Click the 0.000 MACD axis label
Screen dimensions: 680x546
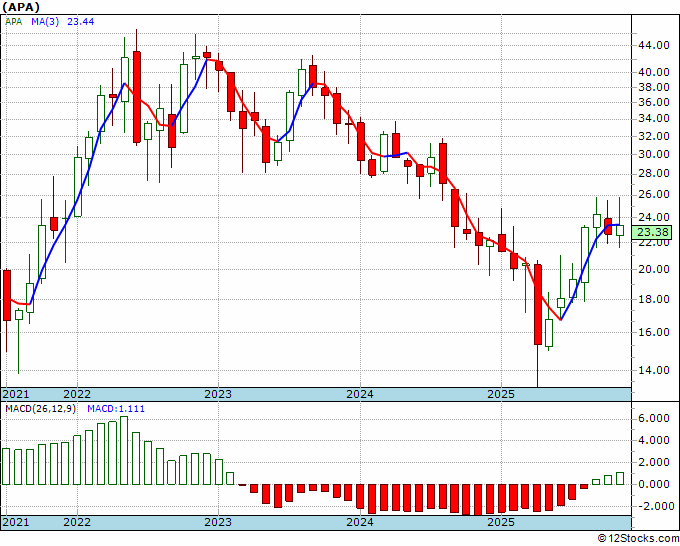coord(653,484)
